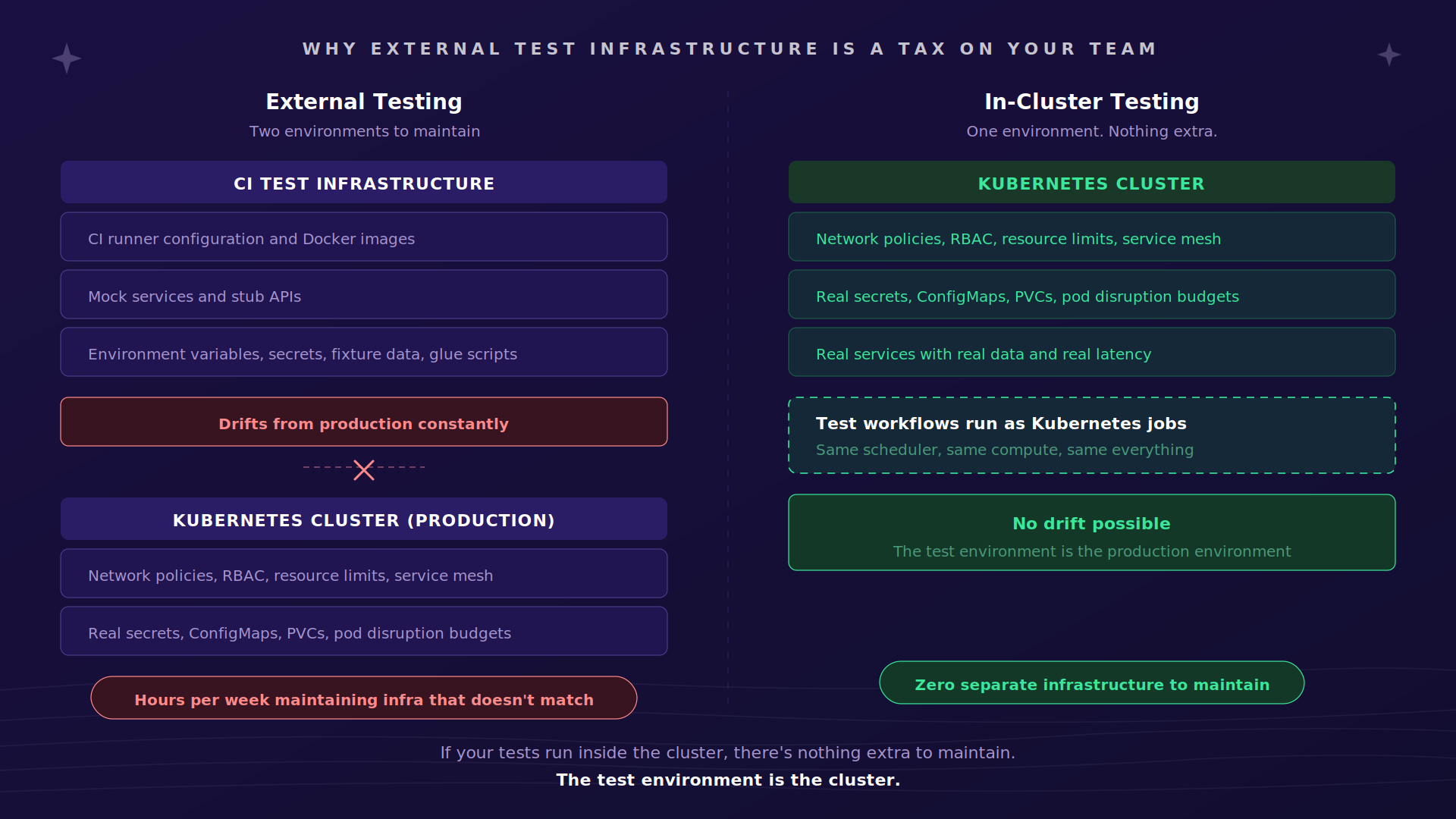Screen dimensions: 1456x819
Task: Click 'Environment variables, secrets, fixture data' row
Action: click(x=364, y=353)
